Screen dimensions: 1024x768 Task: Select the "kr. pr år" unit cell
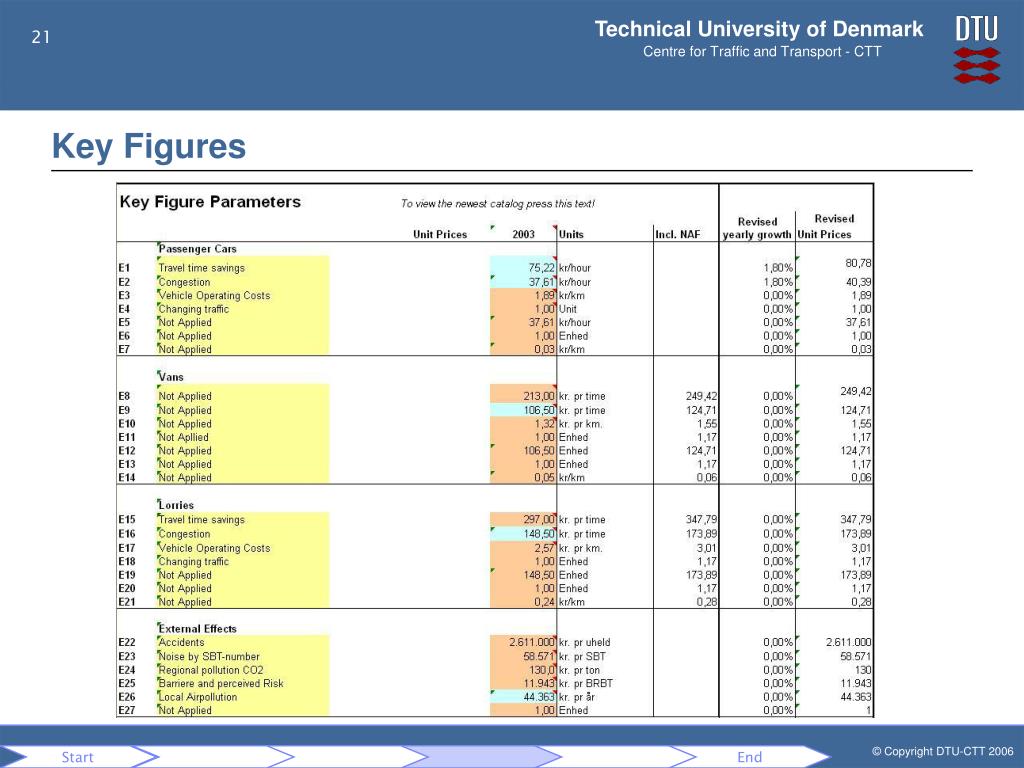point(577,697)
